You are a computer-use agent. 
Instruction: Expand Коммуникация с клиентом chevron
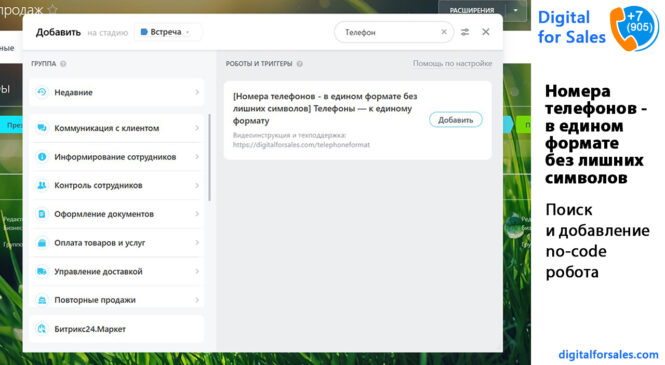(x=197, y=128)
